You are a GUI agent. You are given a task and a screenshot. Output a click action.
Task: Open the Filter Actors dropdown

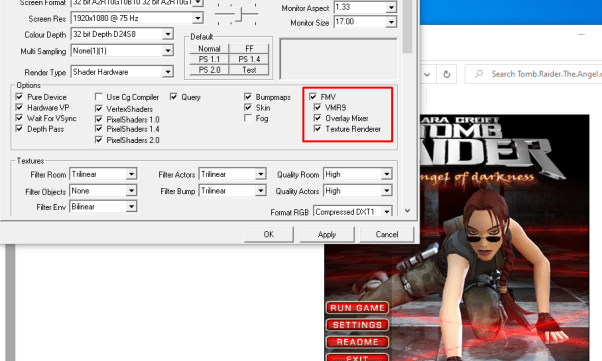(x=261, y=174)
